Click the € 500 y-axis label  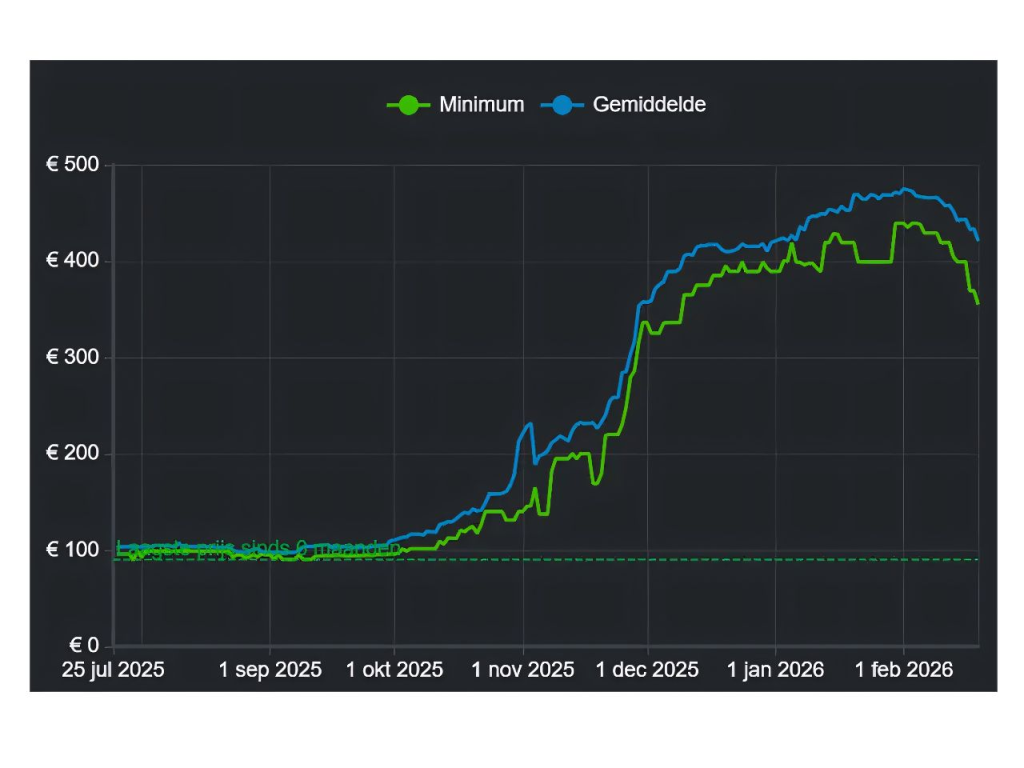point(72,165)
